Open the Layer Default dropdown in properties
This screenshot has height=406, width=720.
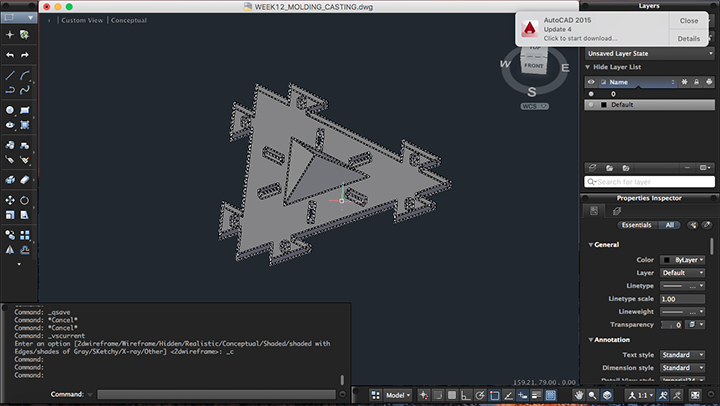[682, 273]
